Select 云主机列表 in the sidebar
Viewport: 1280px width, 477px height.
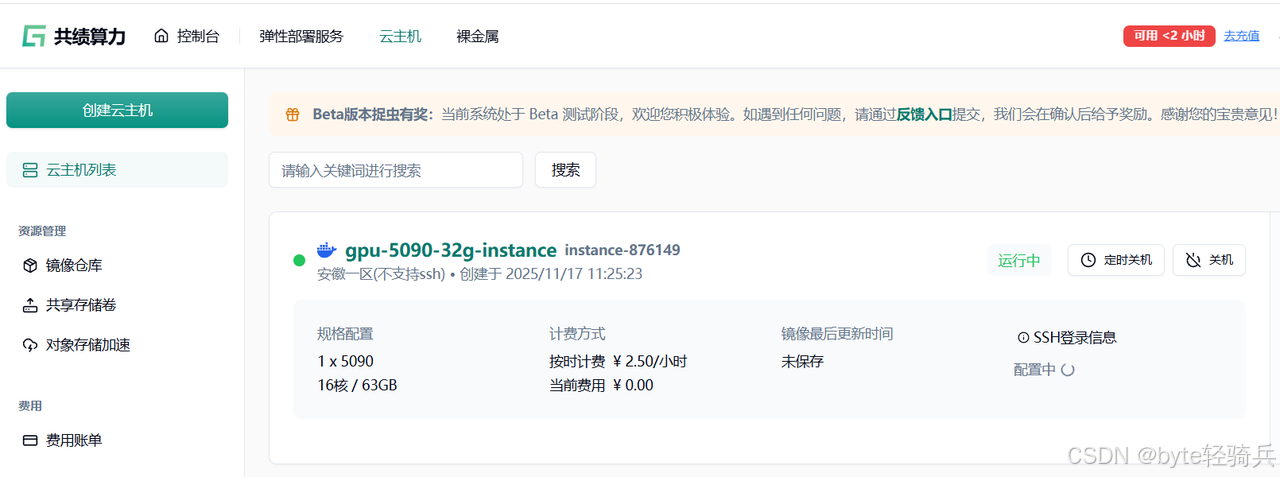[117, 170]
